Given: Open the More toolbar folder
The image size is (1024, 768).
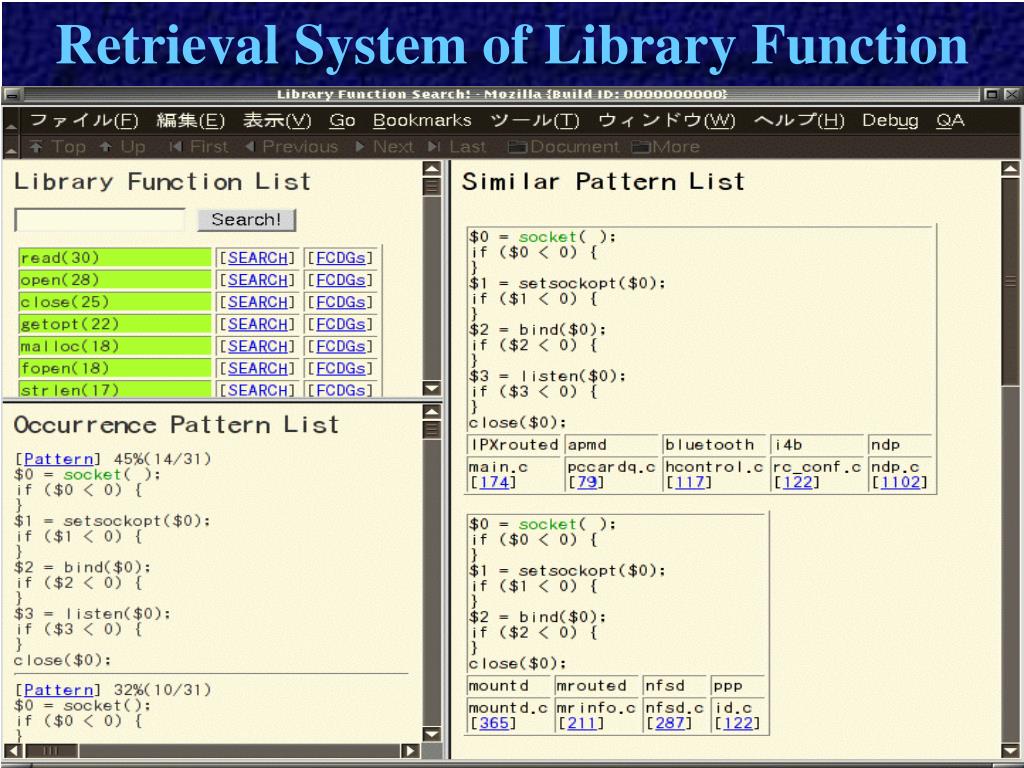Looking at the screenshot, I should [x=665, y=147].
